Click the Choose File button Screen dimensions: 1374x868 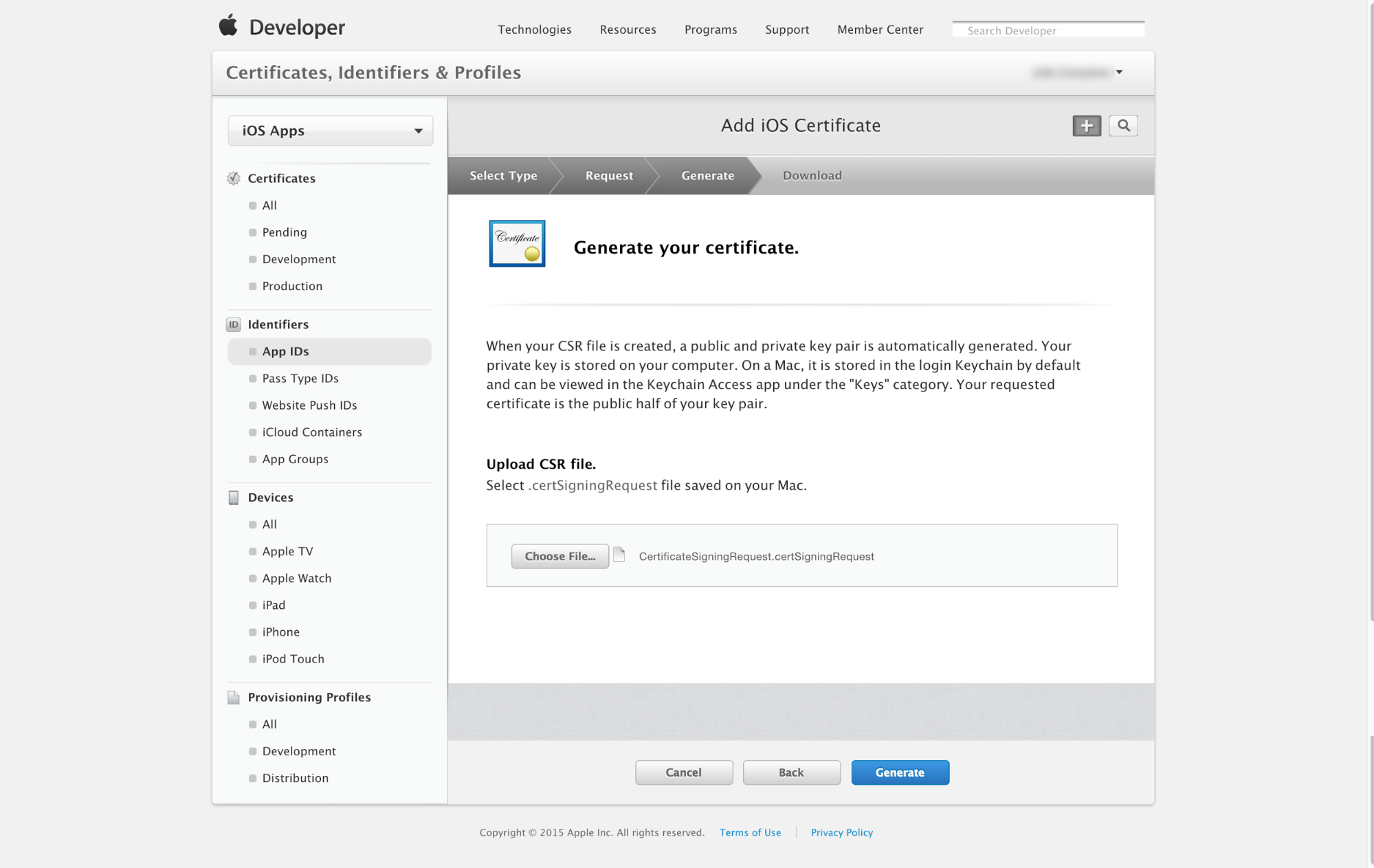click(x=559, y=556)
